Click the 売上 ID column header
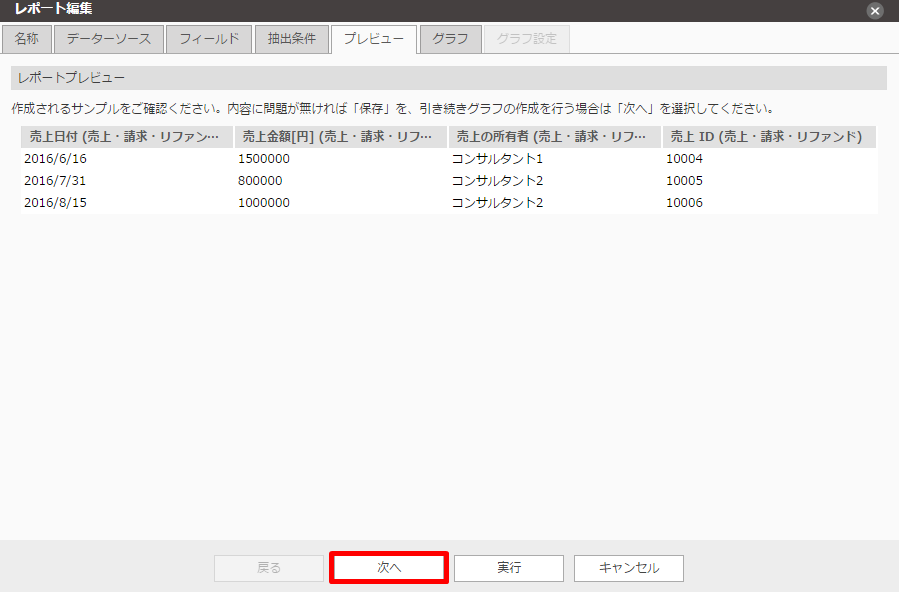The height and width of the screenshot is (592, 899). (x=769, y=137)
